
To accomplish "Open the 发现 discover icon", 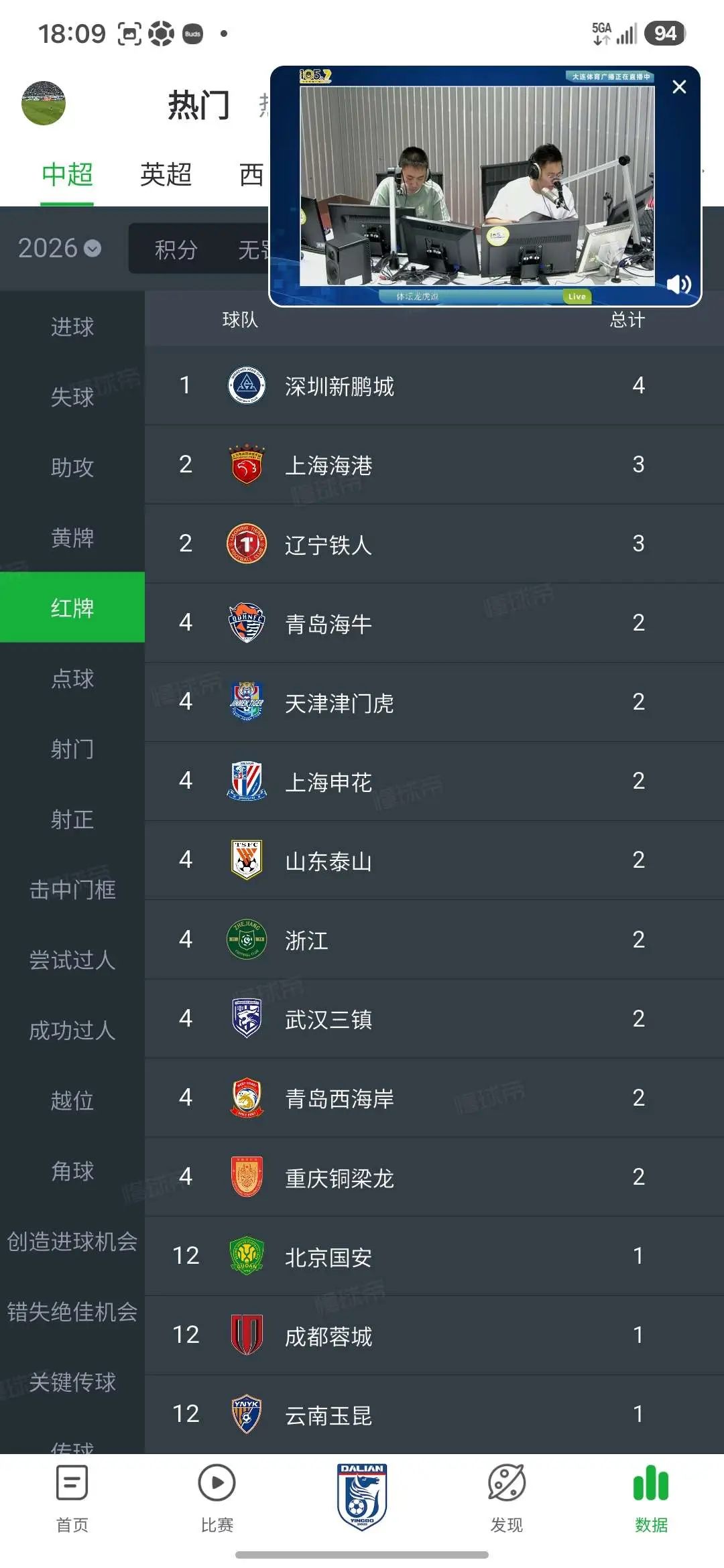I will tap(506, 1483).
